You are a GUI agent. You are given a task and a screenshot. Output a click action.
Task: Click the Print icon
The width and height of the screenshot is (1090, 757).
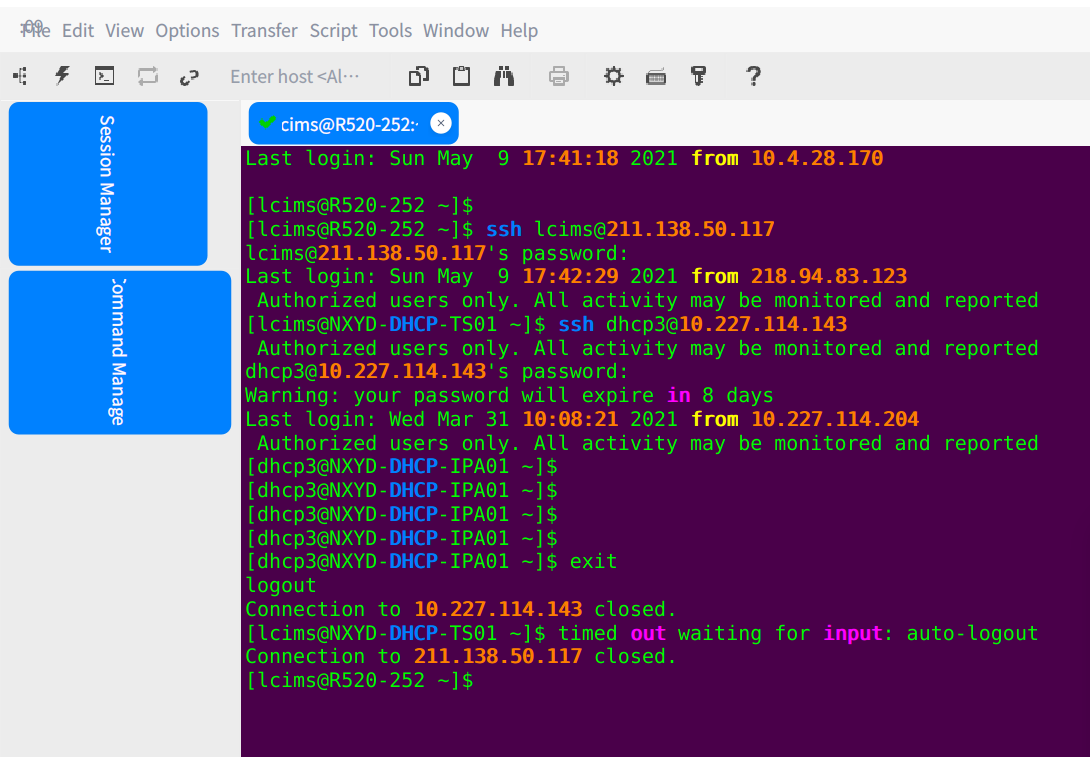point(559,76)
